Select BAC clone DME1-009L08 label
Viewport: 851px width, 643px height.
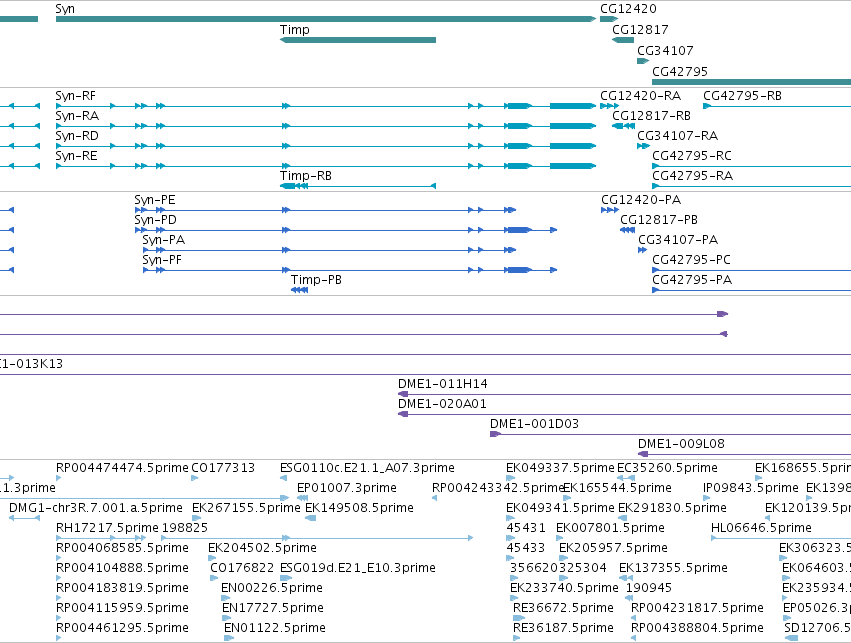coord(682,444)
